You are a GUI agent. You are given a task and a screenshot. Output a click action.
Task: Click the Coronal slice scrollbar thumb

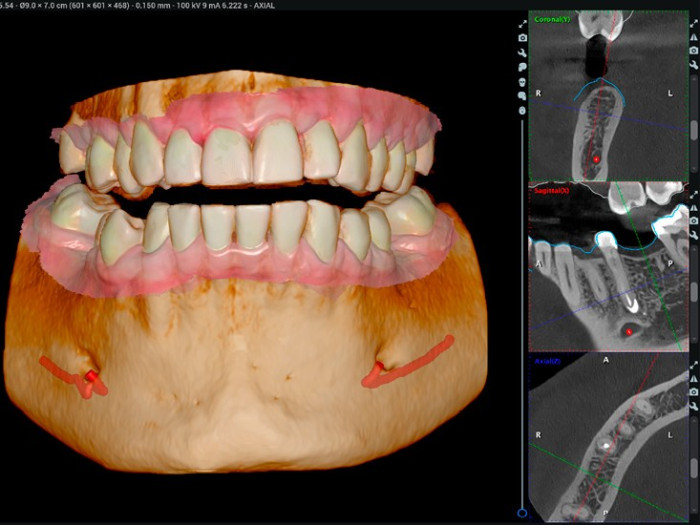coord(694,130)
